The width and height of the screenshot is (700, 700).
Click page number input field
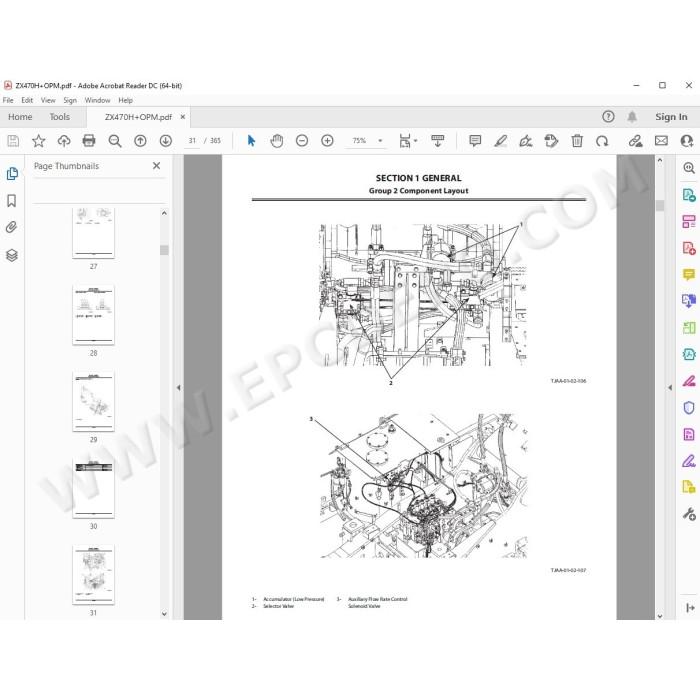pos(192,141)
